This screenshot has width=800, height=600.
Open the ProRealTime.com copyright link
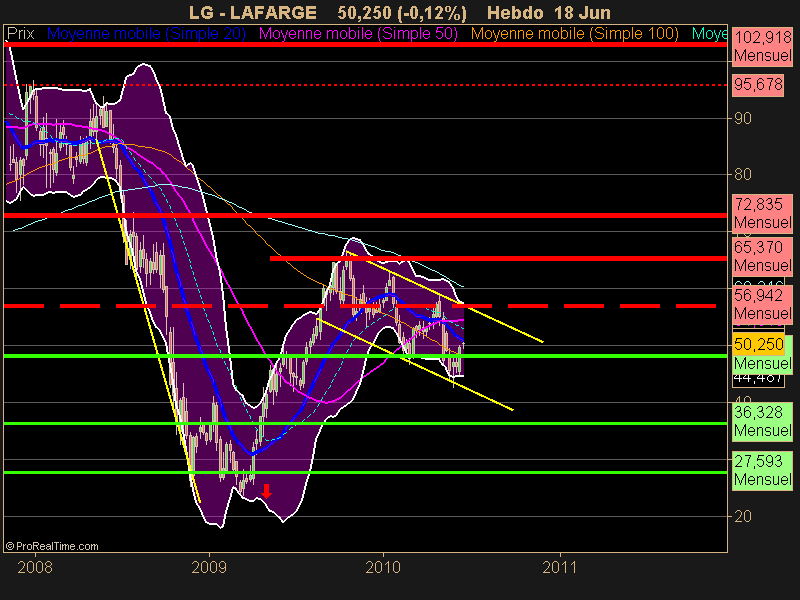(x=52, y=546)
